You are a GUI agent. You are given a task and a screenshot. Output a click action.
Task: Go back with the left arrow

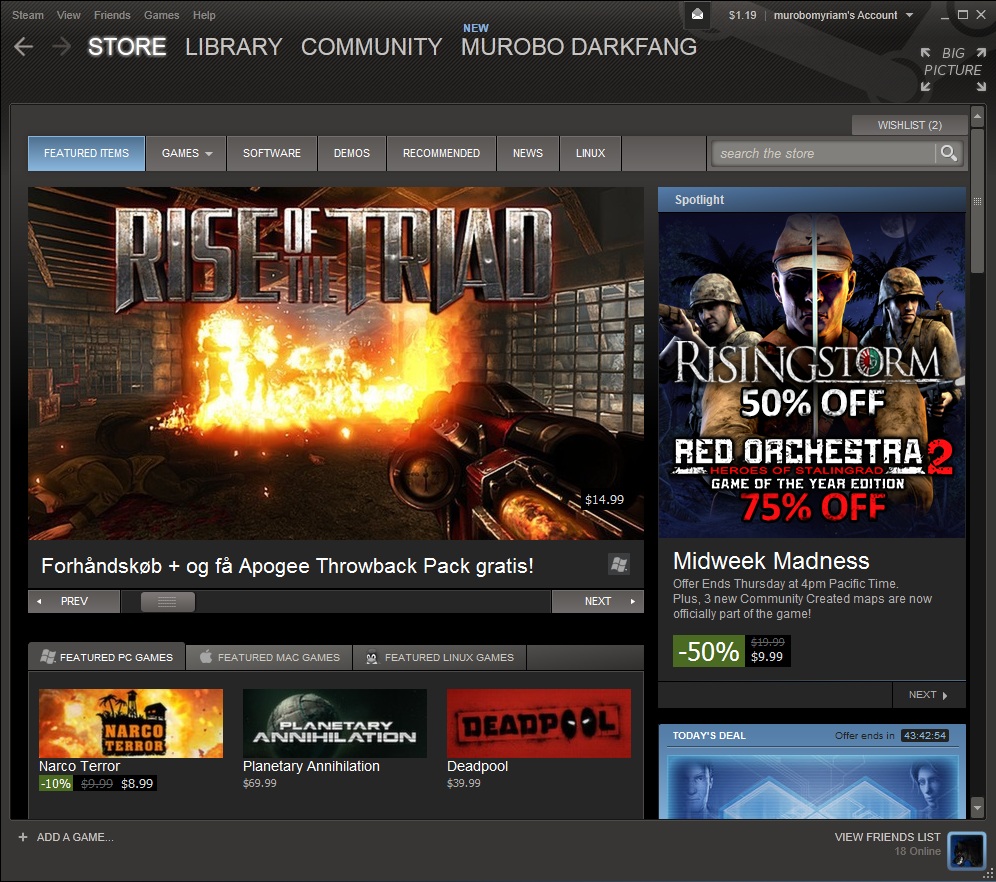pos(24,46)
